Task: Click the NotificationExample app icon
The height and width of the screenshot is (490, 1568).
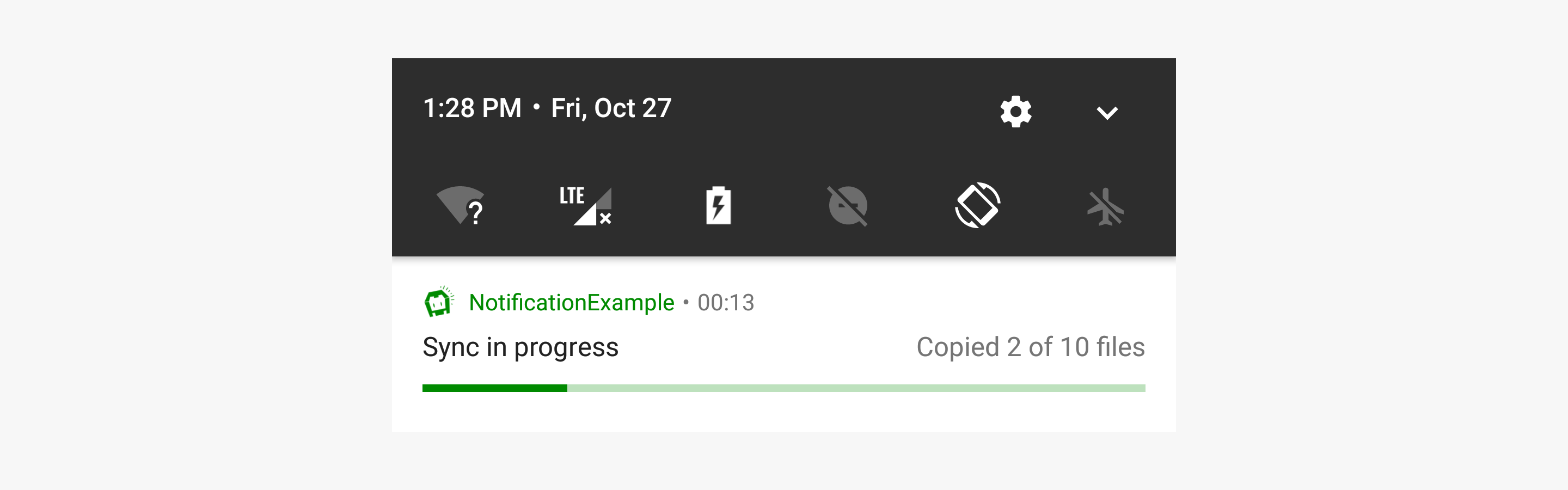Action: (438, 302)
